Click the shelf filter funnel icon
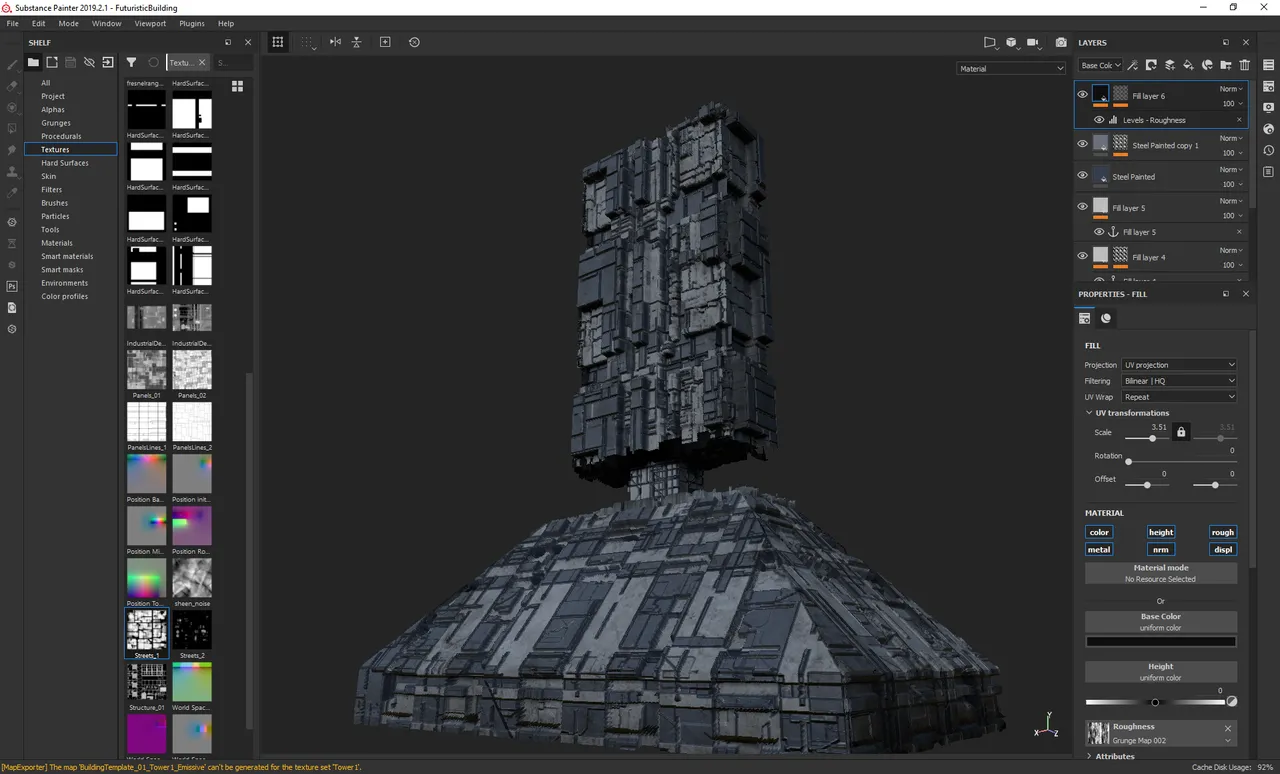This screenshot has width=1280, height=774. (x=131, y=62)
